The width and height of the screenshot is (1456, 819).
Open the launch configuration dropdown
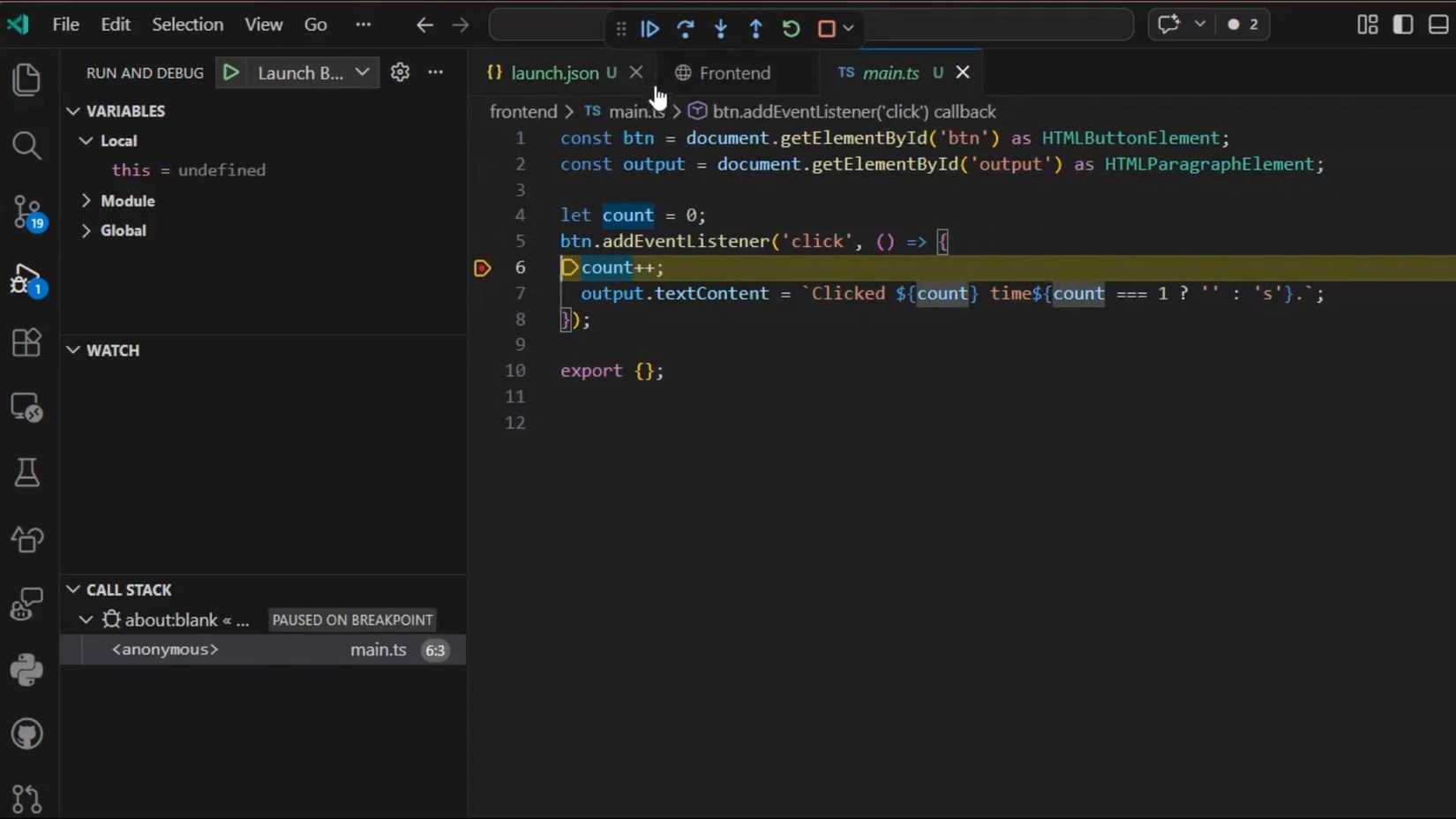tap(363, 72)
